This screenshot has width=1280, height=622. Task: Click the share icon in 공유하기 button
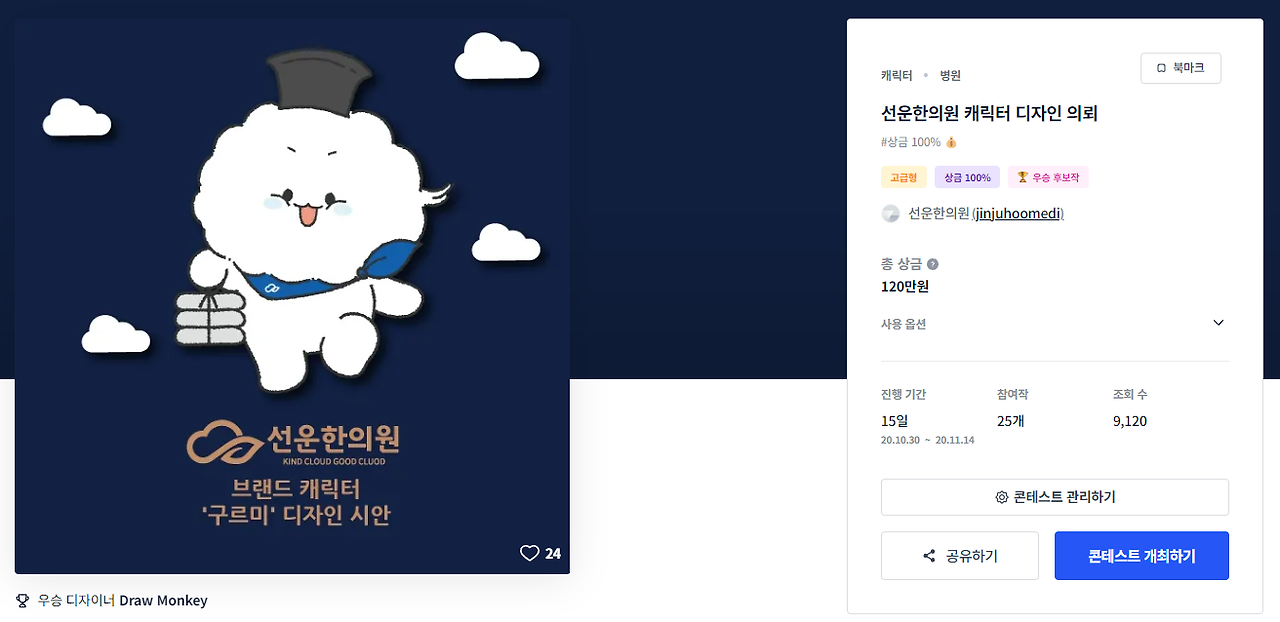[x=929, y=556]
